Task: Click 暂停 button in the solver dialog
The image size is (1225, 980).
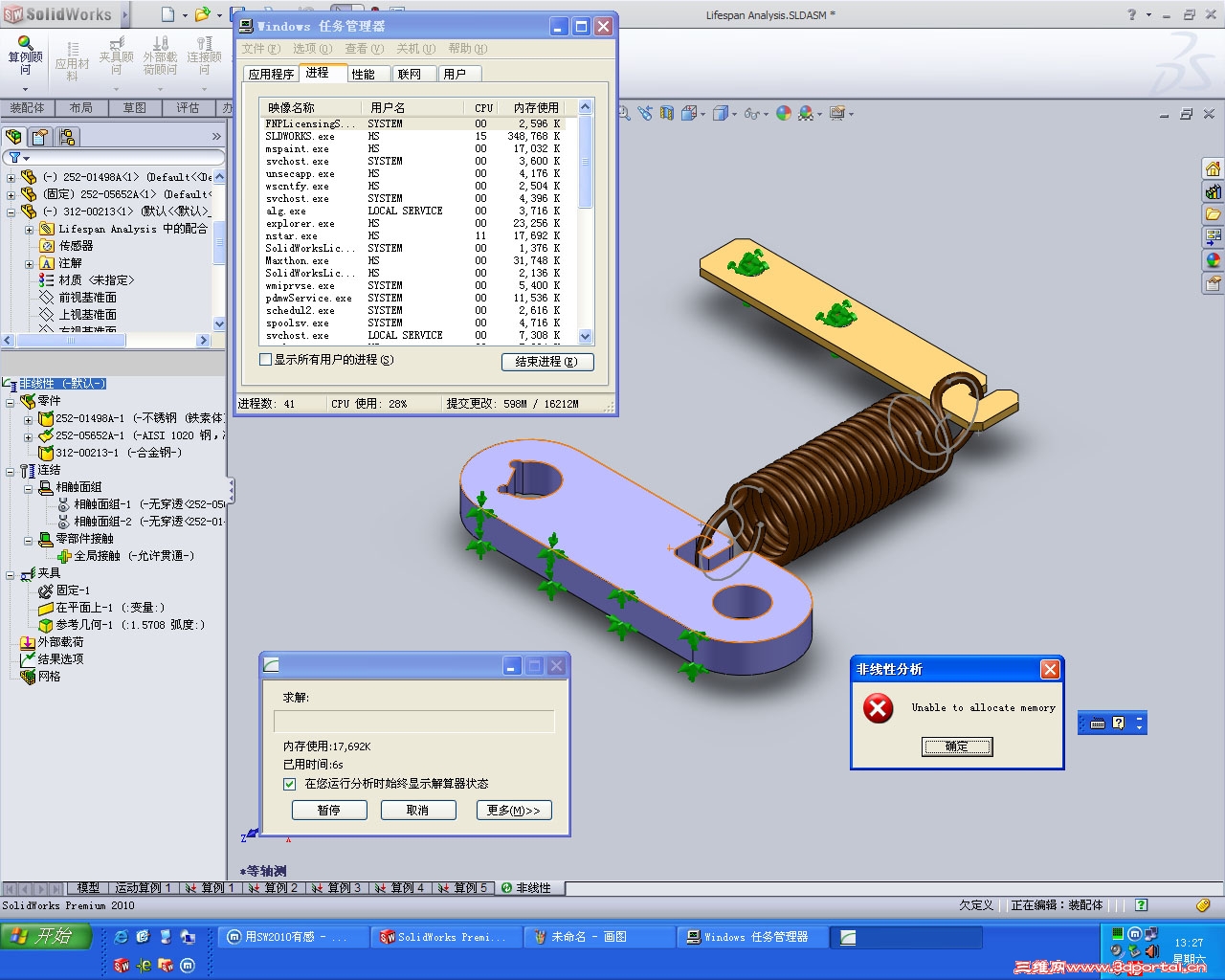Action: click(329, 810)
